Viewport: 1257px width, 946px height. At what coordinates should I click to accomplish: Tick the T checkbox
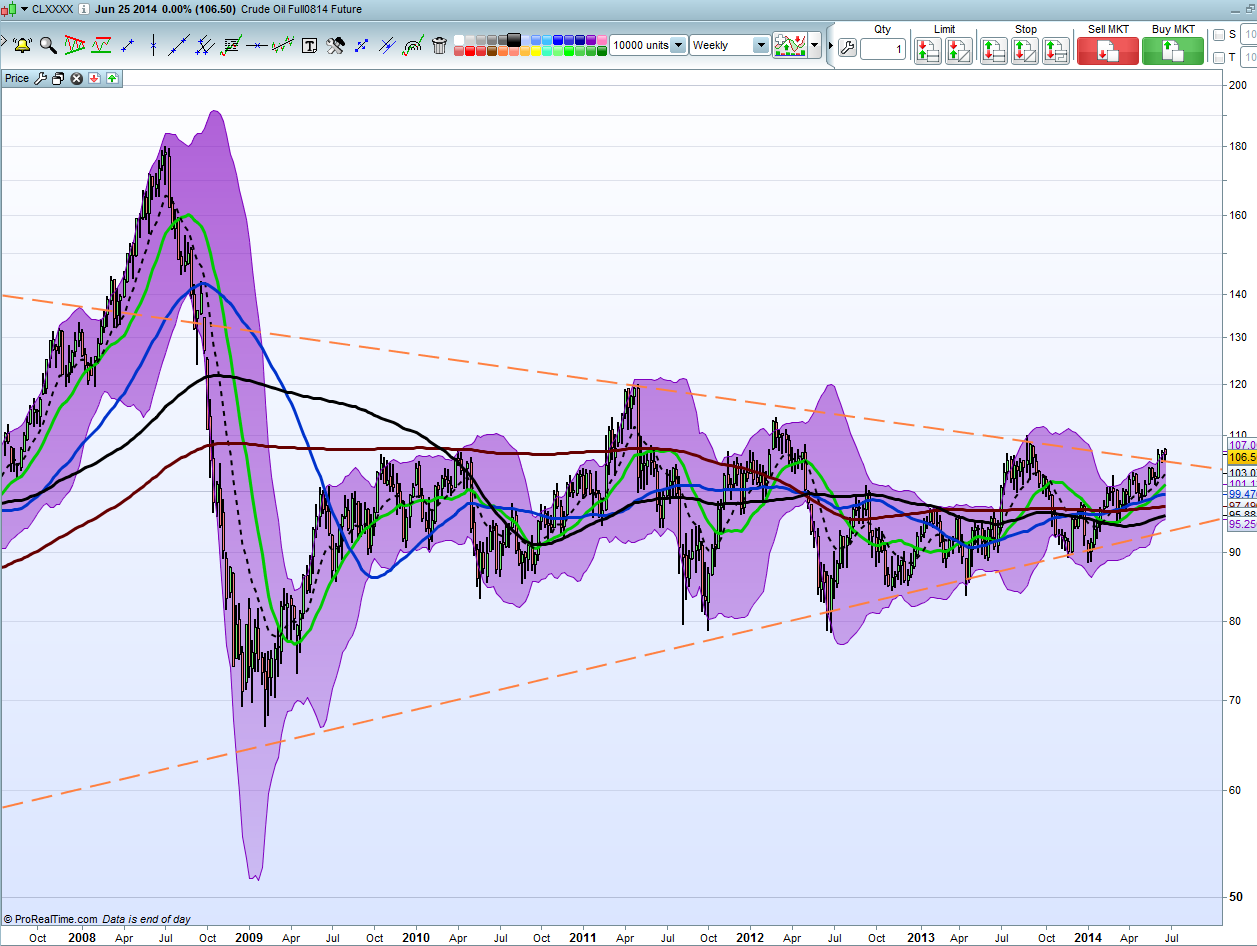click(1219, 58)
